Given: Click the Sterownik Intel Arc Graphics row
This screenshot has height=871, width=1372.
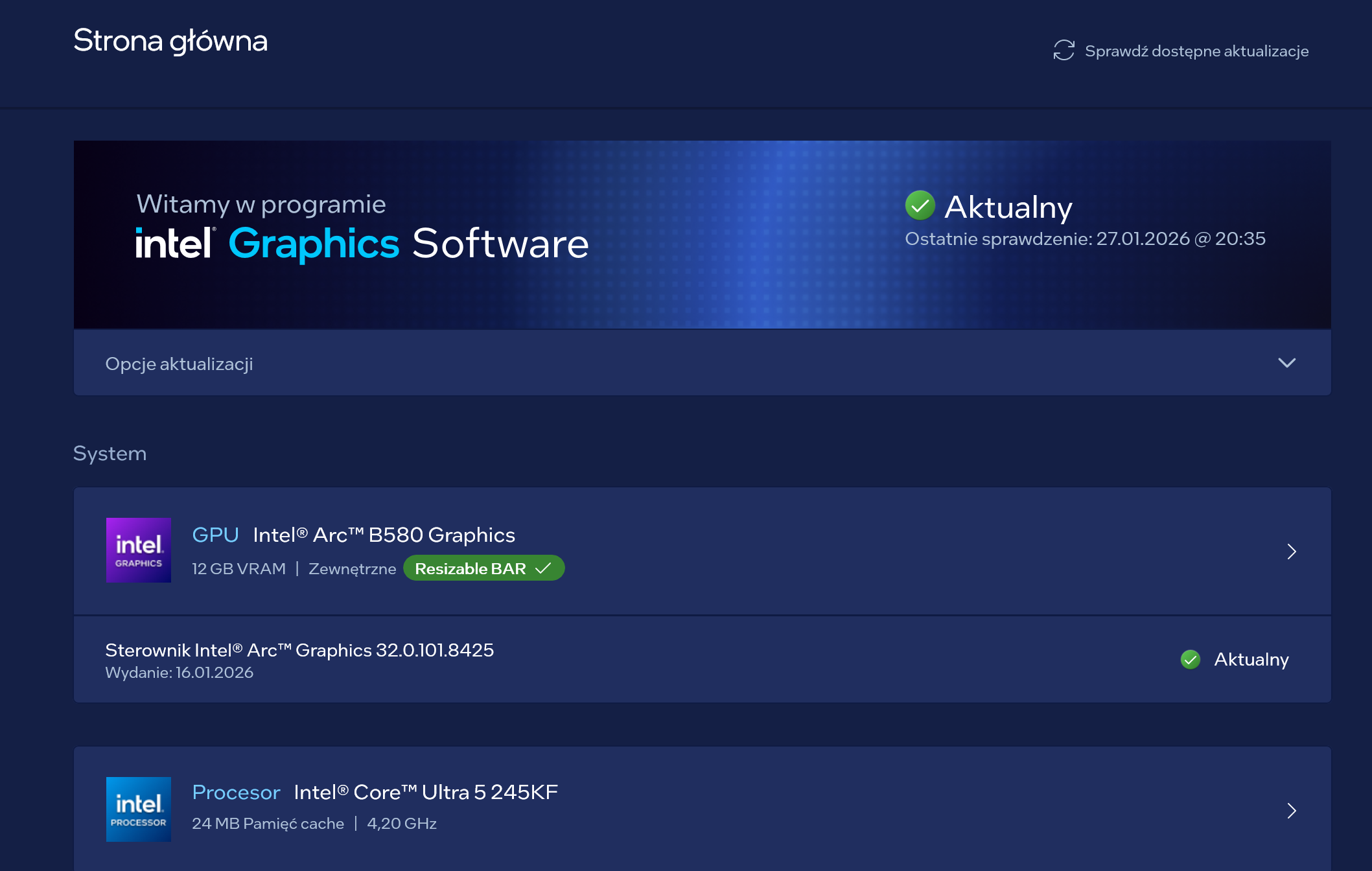Looking at the screenshot, I should pyautogui.click(x=299, y=650).
